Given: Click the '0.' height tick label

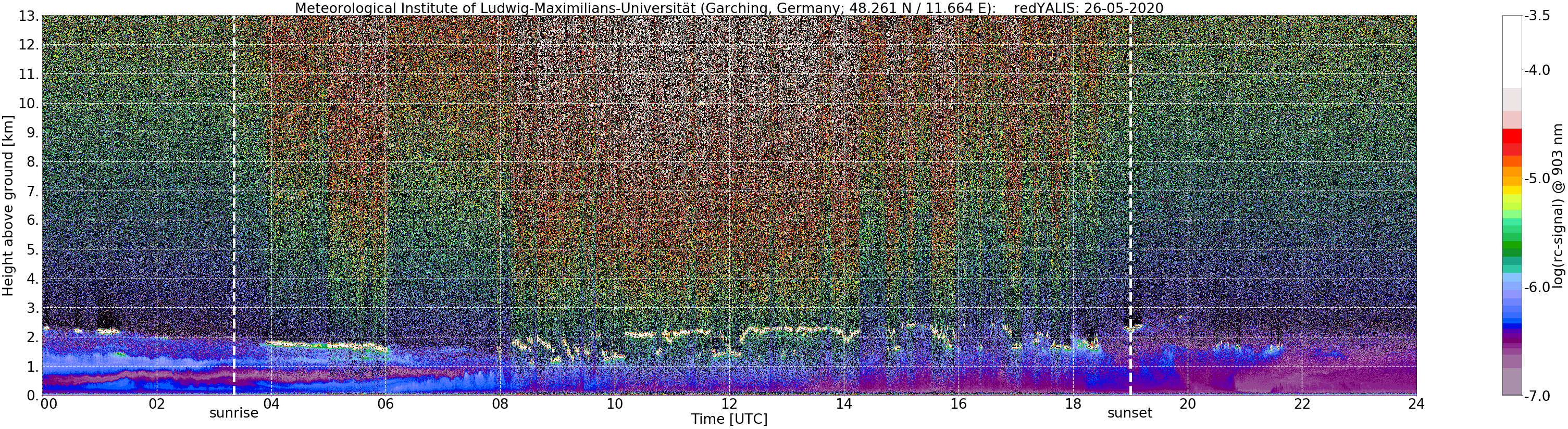Looking at the screenshot, I should tap(33, 396).
